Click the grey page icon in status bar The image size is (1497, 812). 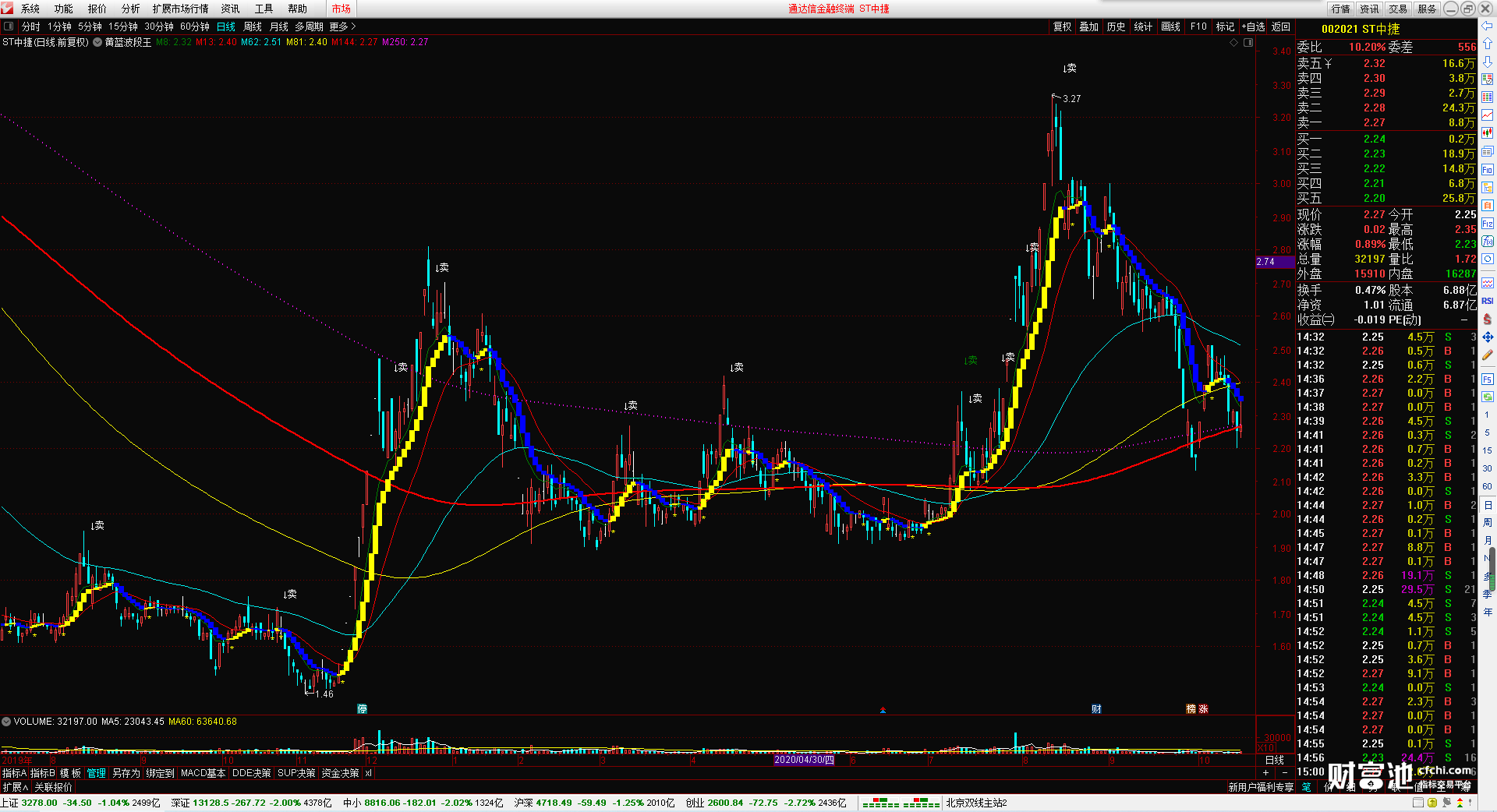[x=1417, y=803]
